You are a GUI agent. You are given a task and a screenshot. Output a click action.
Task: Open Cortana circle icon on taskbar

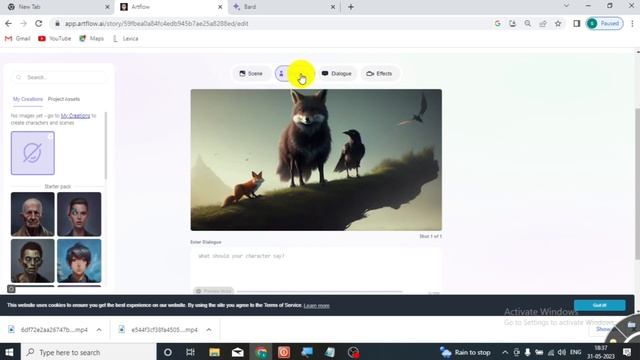[168, 352]
